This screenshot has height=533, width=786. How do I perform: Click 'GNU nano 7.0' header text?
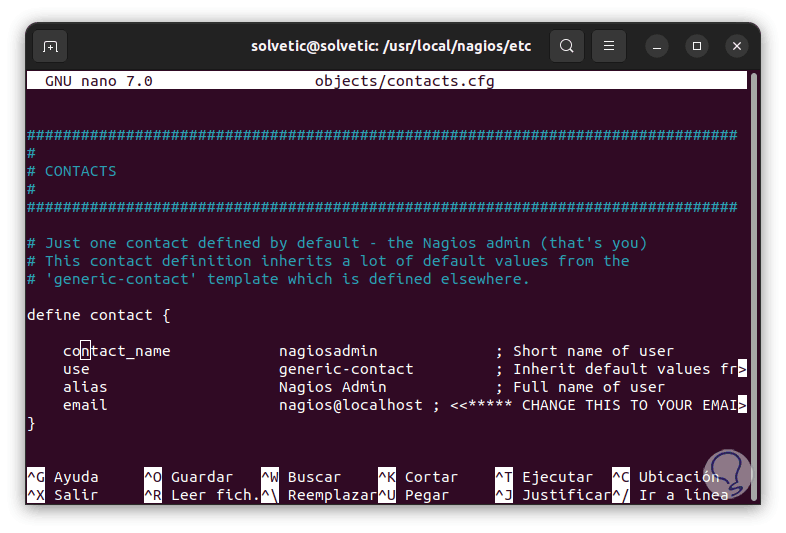pyautogui.click(x=99, y=81)
